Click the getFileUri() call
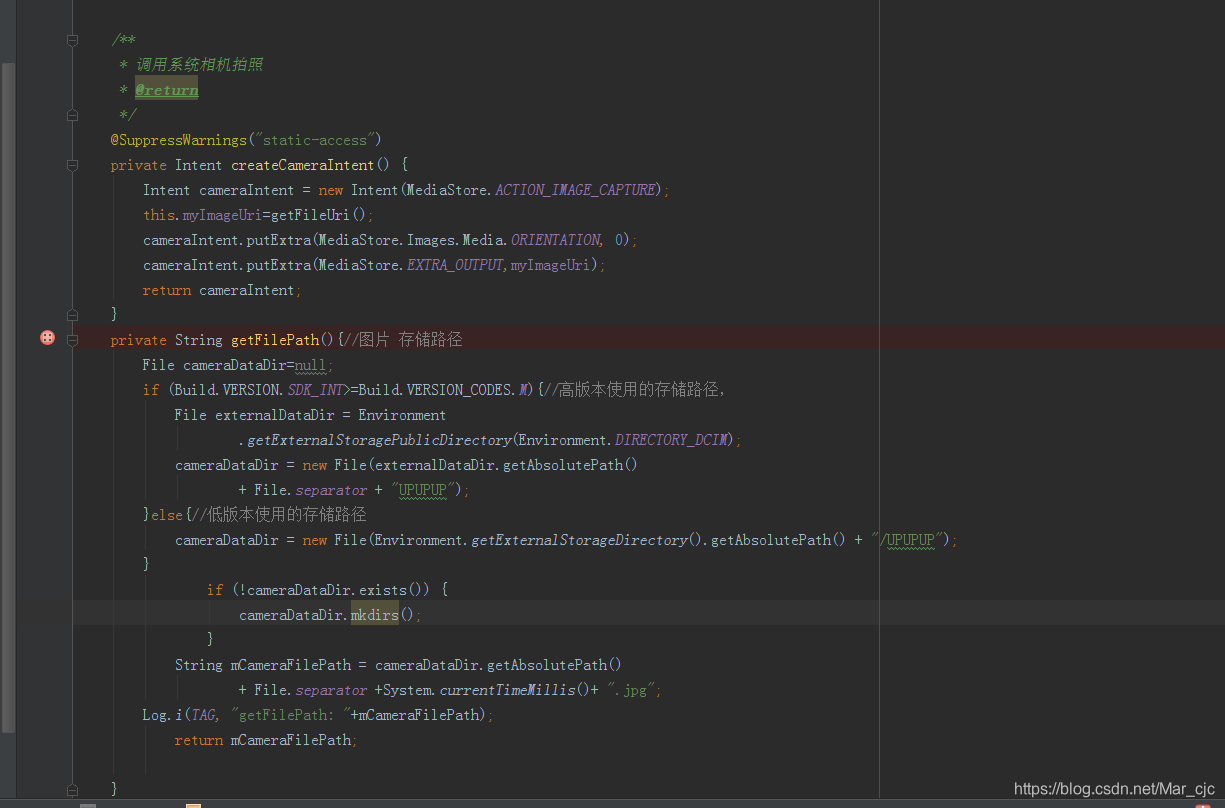Viewport: 1225px width, 808px height. coord(318,215)
